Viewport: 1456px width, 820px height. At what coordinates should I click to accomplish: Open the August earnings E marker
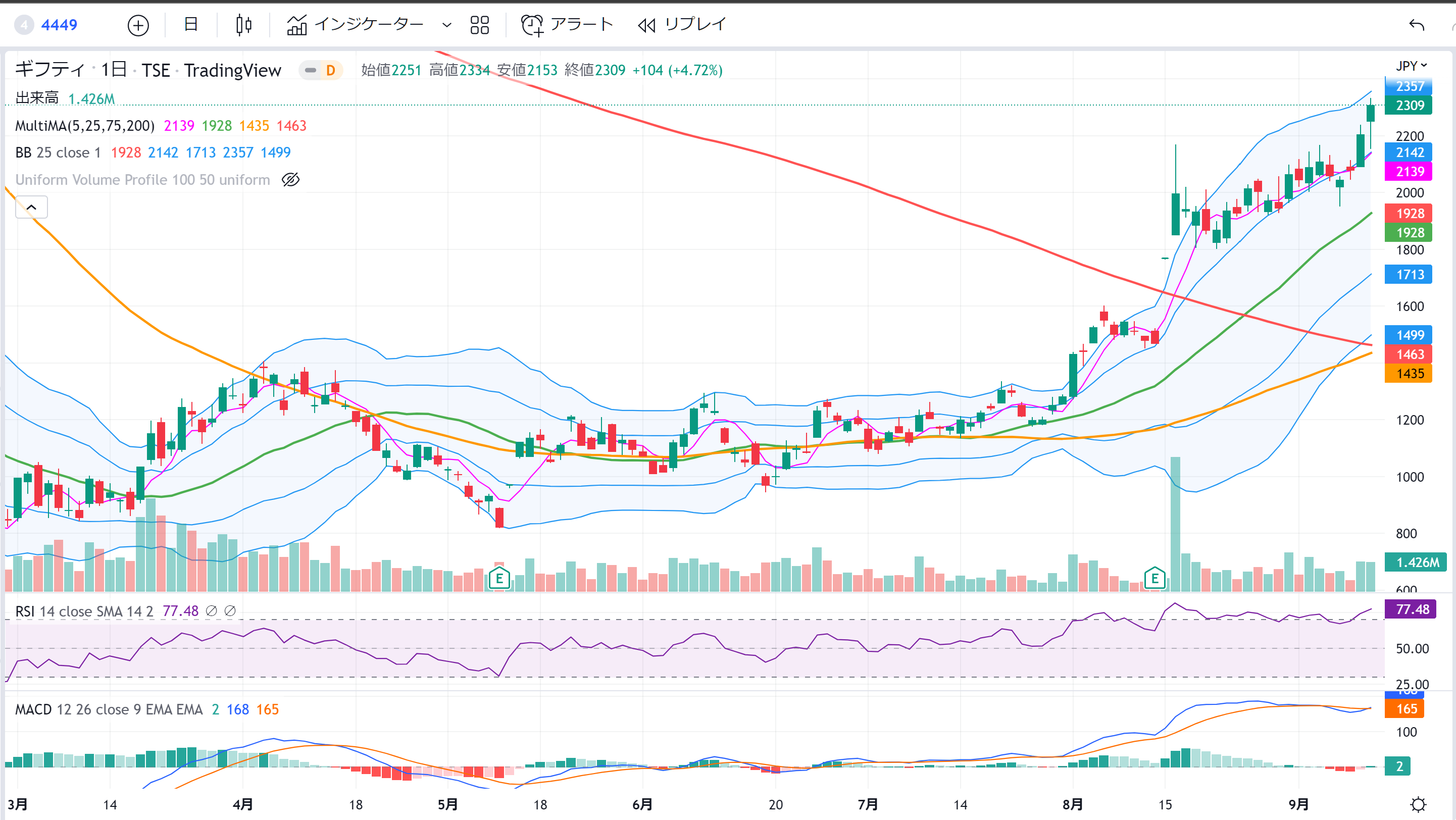pyautogui.click(x=1154, y=579)
